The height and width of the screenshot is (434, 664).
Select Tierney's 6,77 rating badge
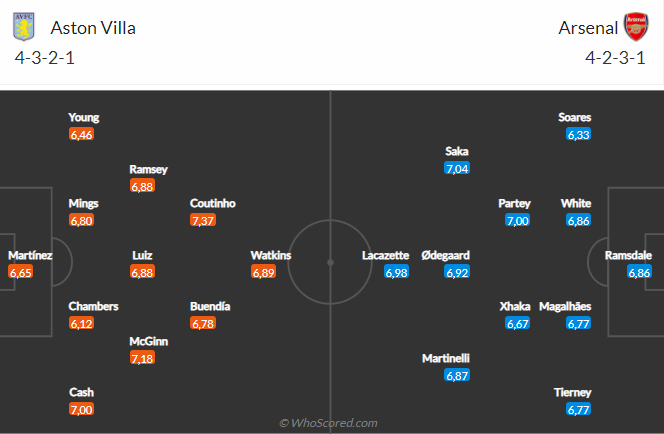pyautogui.click(x=578, y=409)
